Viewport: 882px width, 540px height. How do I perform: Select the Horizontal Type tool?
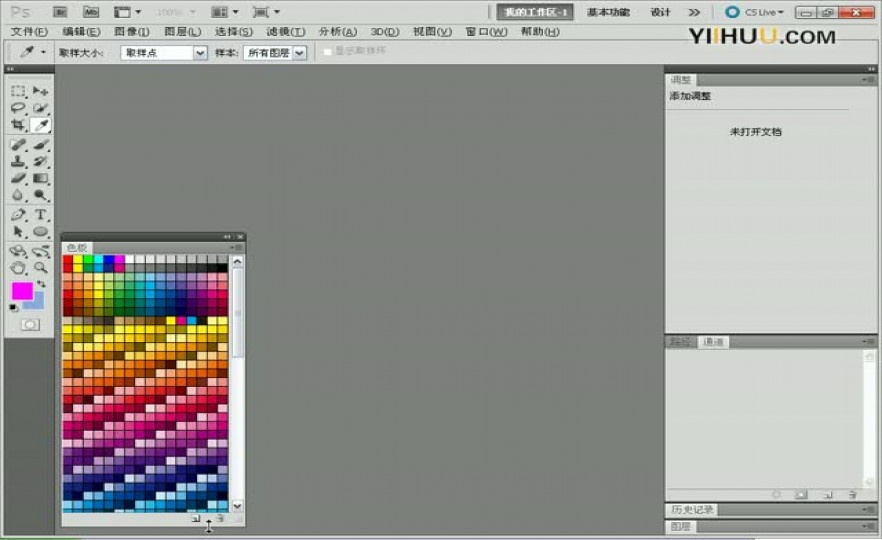coord(40,215)
